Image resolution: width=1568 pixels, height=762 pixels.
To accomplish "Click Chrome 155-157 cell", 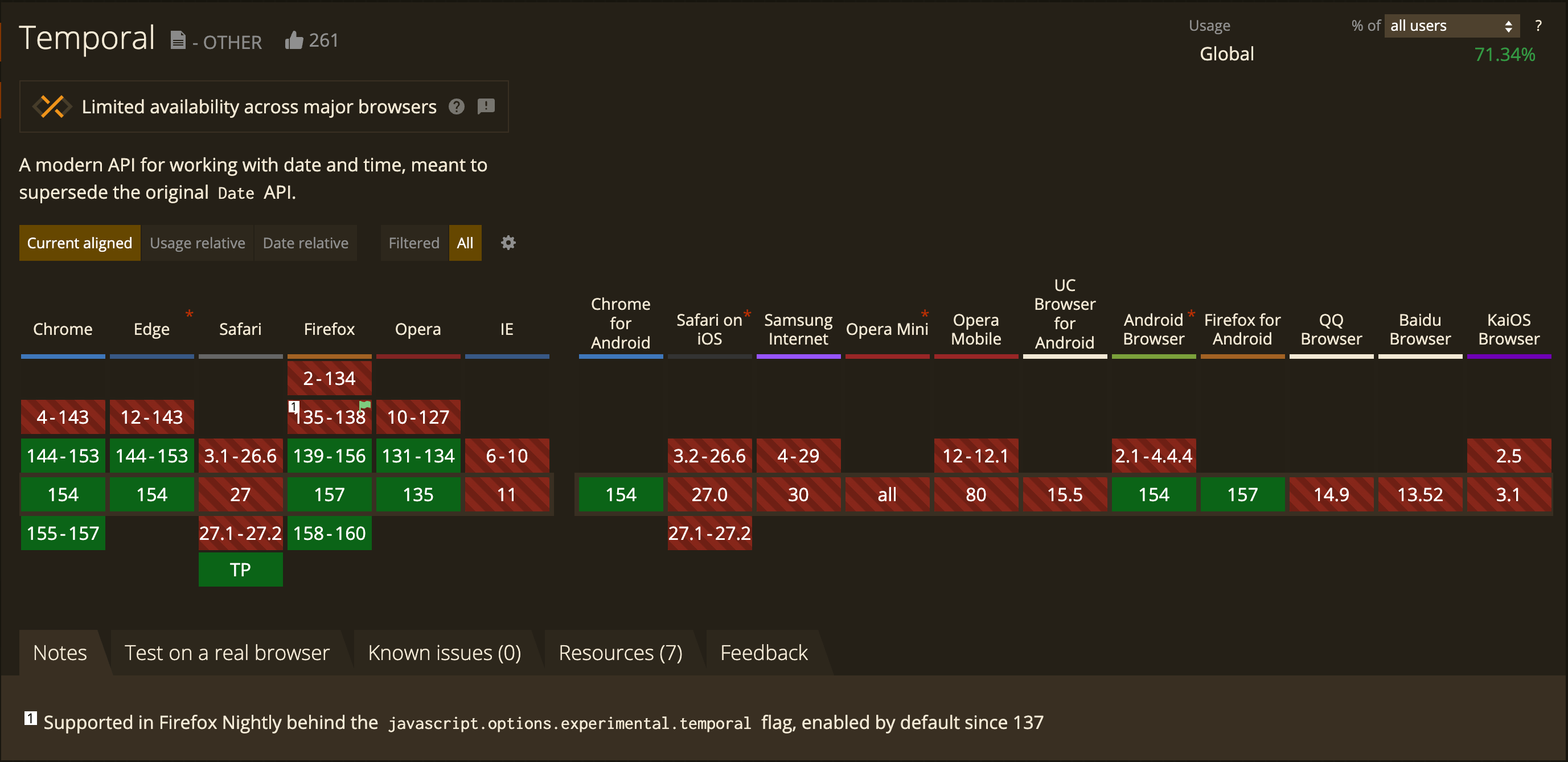I will tap(63, 533).
